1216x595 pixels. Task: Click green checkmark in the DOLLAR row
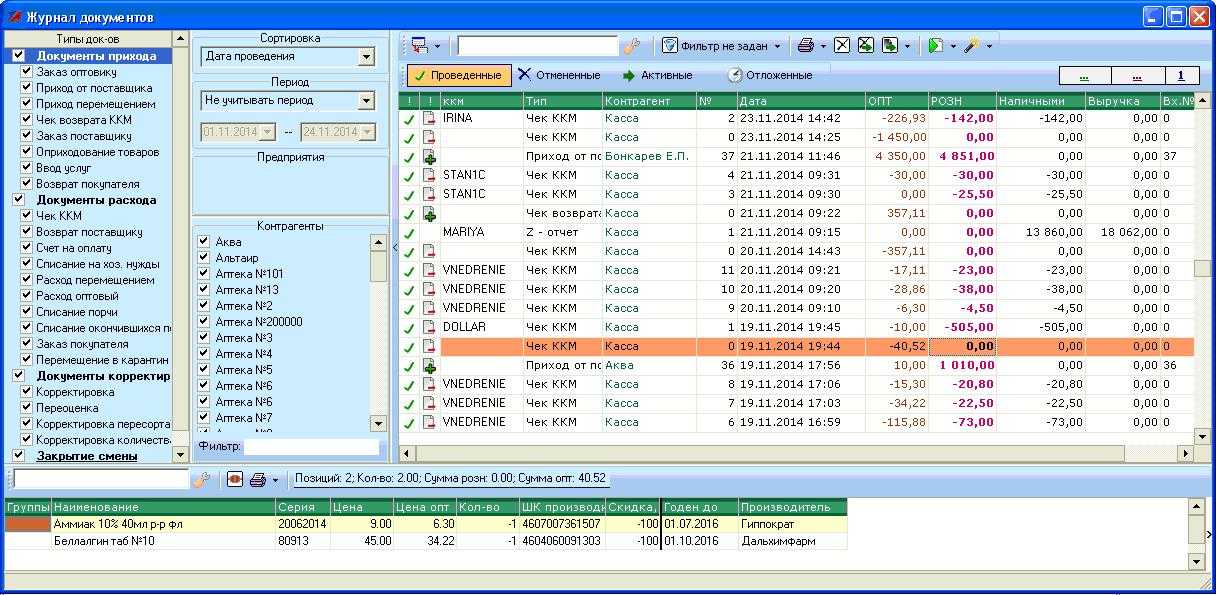[409, 328]
